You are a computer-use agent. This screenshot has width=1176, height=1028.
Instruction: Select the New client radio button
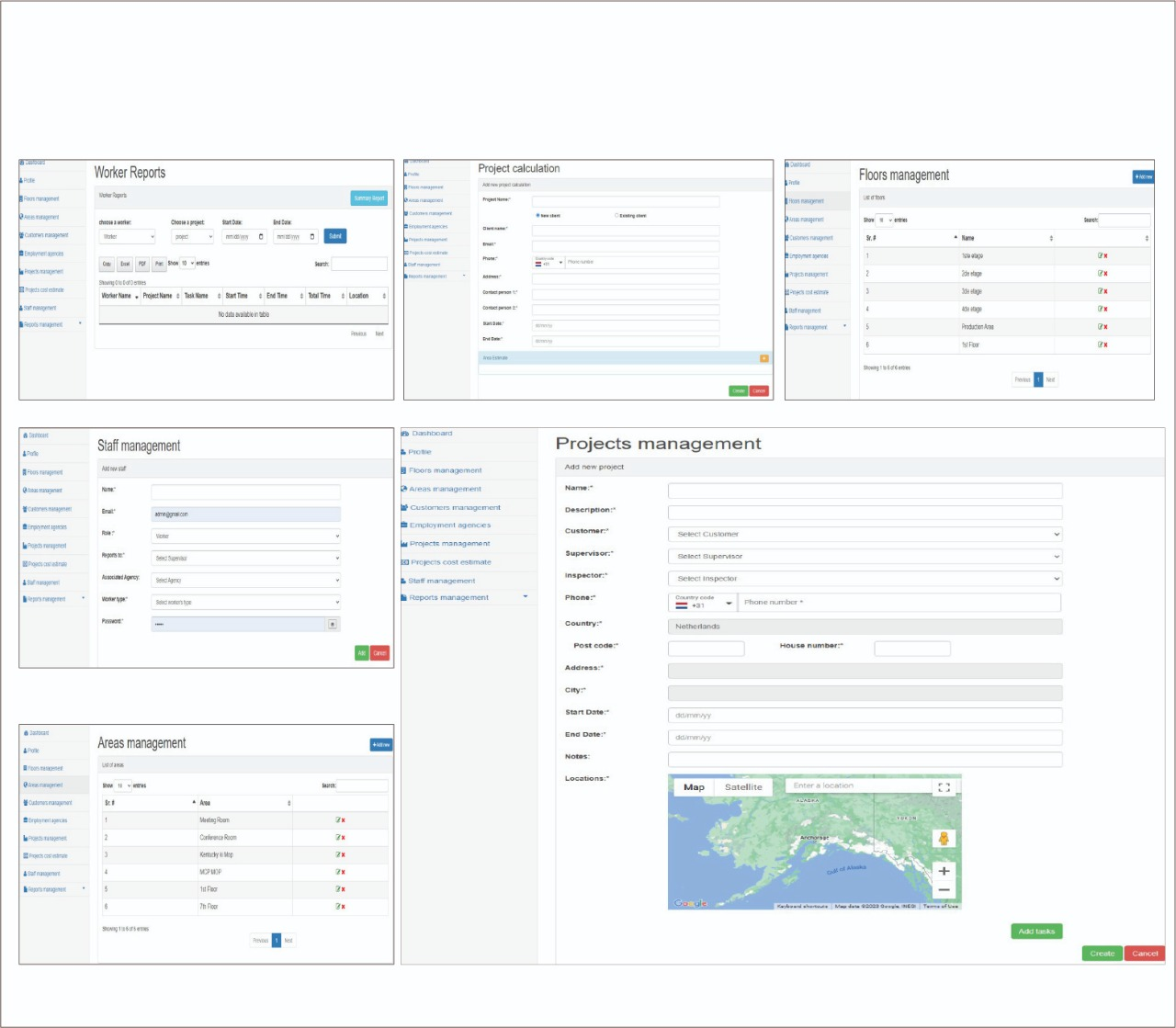537,216
